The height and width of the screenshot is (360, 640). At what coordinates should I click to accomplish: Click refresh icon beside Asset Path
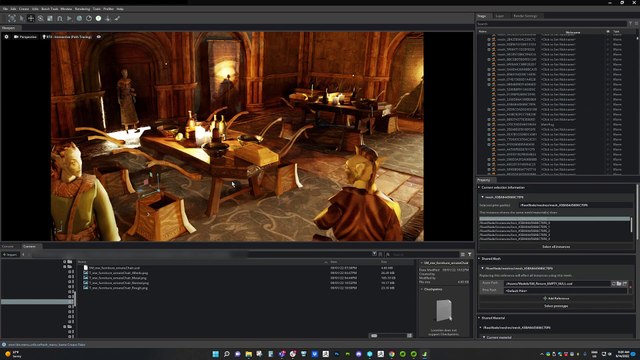(x=613, y=283)
